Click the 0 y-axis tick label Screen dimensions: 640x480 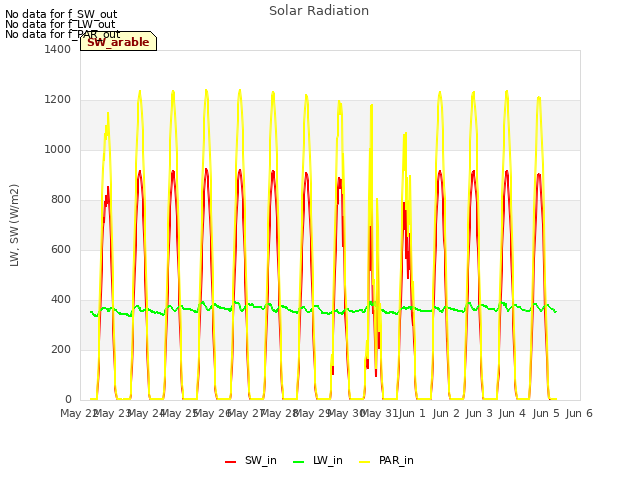pyautogui.click(x=68, y=399)
